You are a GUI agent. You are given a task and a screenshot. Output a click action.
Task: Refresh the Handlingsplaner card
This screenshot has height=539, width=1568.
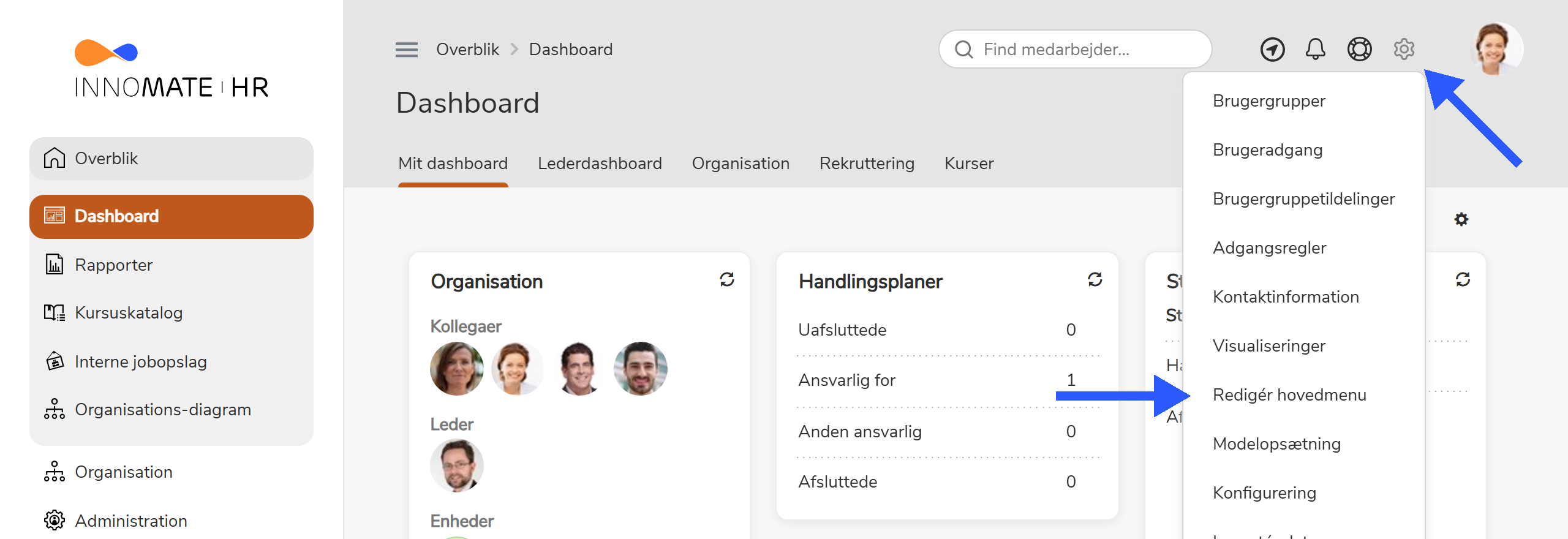(x=1095, y=280)
